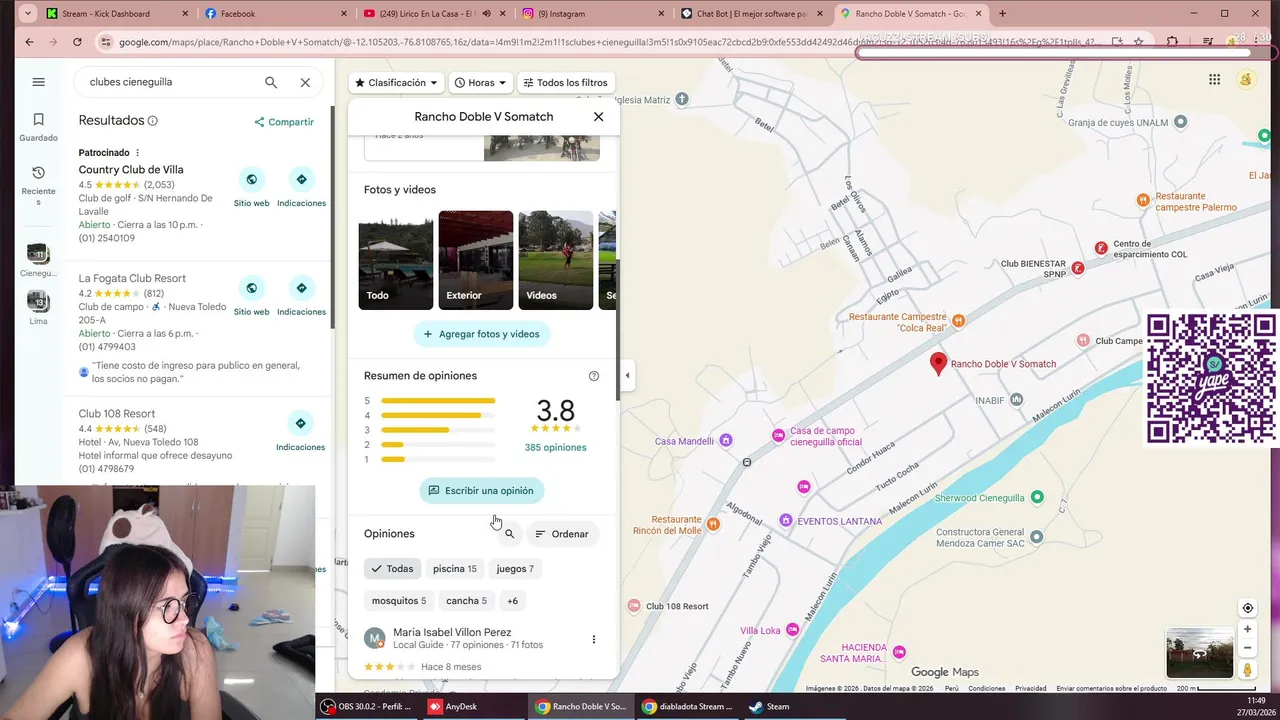Open the 385 opiniones link

[x=556, y=448]
